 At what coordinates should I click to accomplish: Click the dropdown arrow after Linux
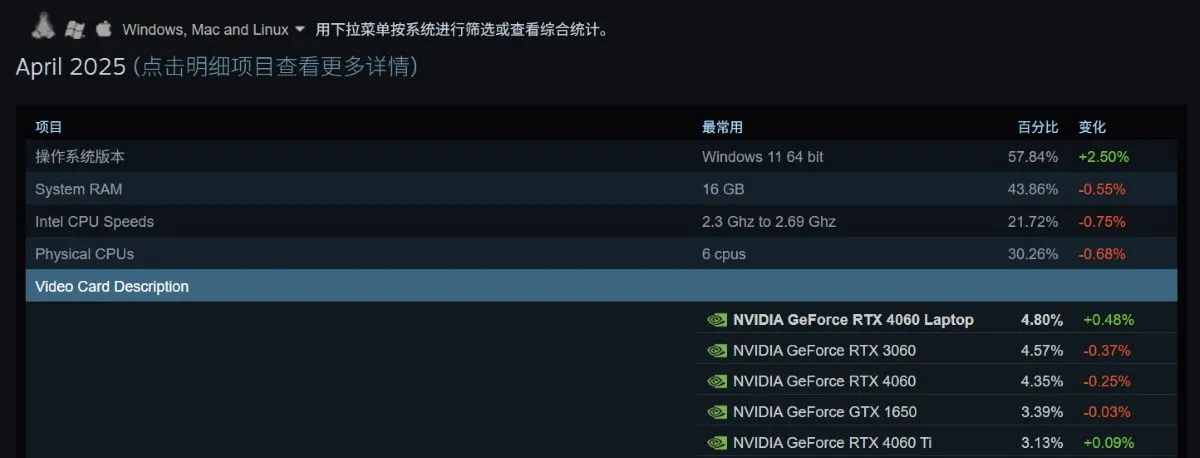299,29
